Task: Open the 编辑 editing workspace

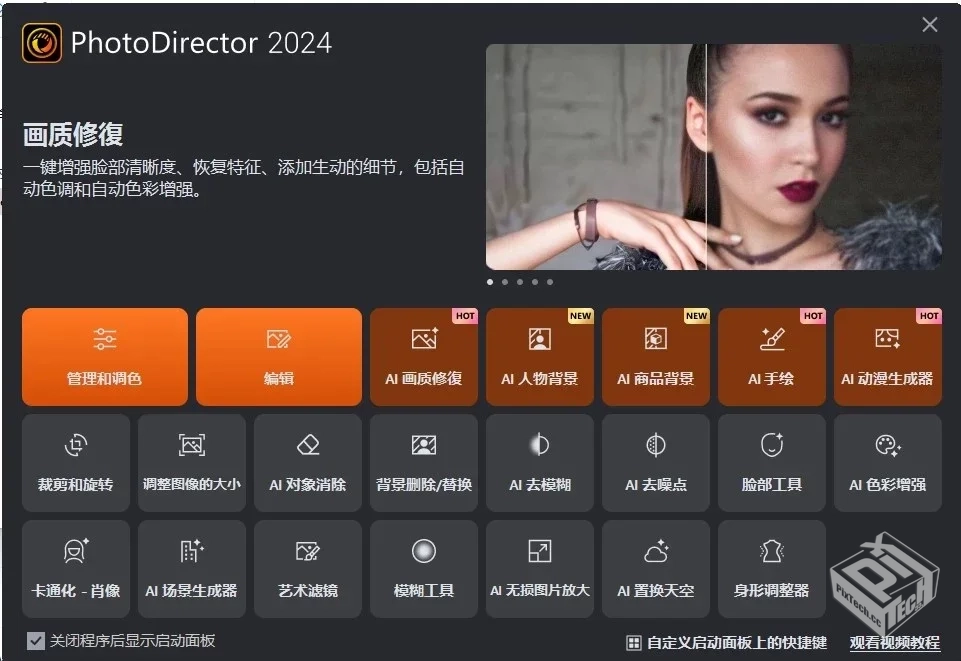Action: (x=278, y=357)
